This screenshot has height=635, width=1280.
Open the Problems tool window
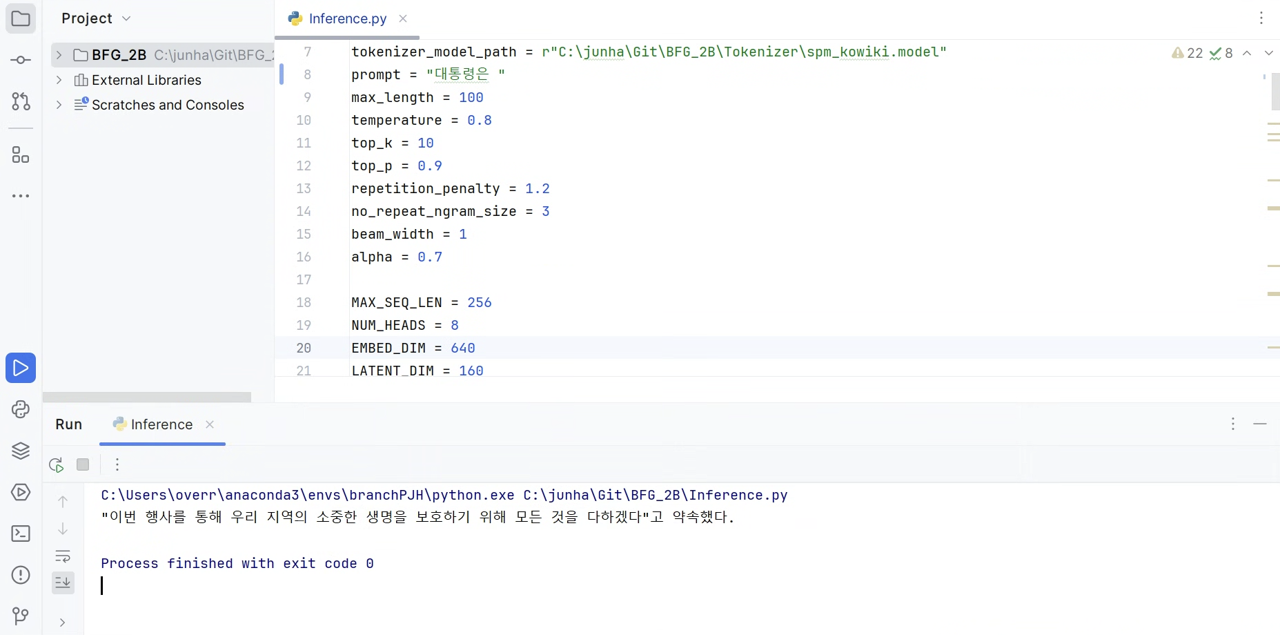20,575
